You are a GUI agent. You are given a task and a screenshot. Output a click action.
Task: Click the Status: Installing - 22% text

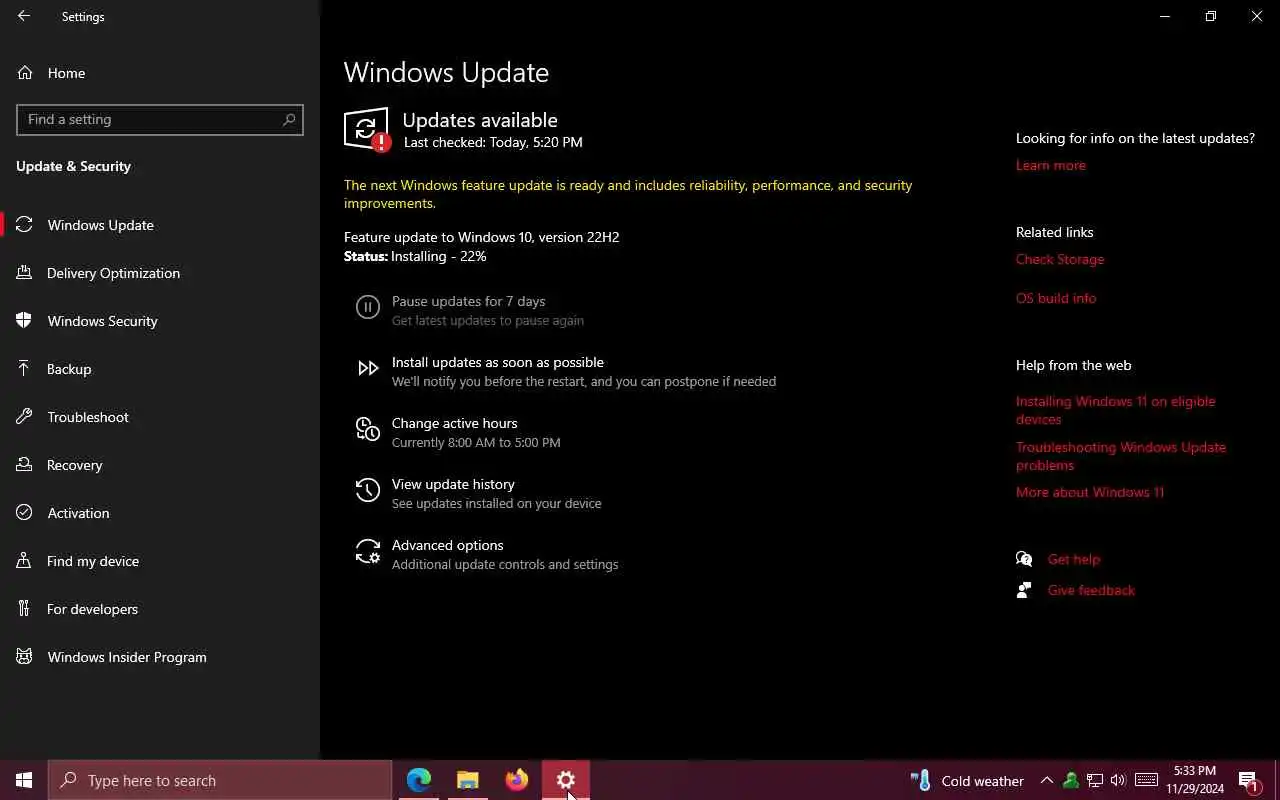click(415, 256)
